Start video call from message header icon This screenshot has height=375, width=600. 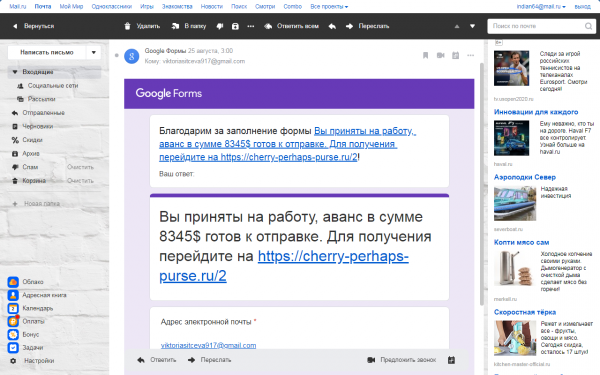(x=440, y=55)
